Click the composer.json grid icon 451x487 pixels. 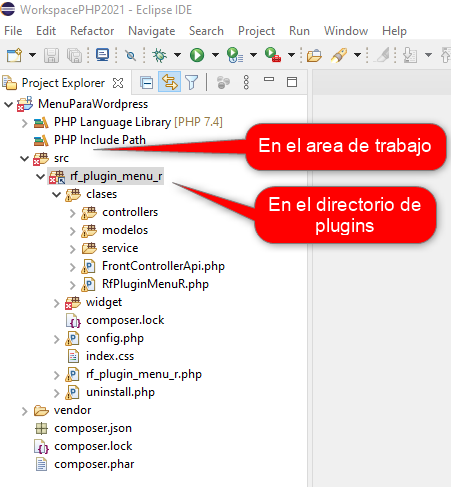[x=41, y=428]
